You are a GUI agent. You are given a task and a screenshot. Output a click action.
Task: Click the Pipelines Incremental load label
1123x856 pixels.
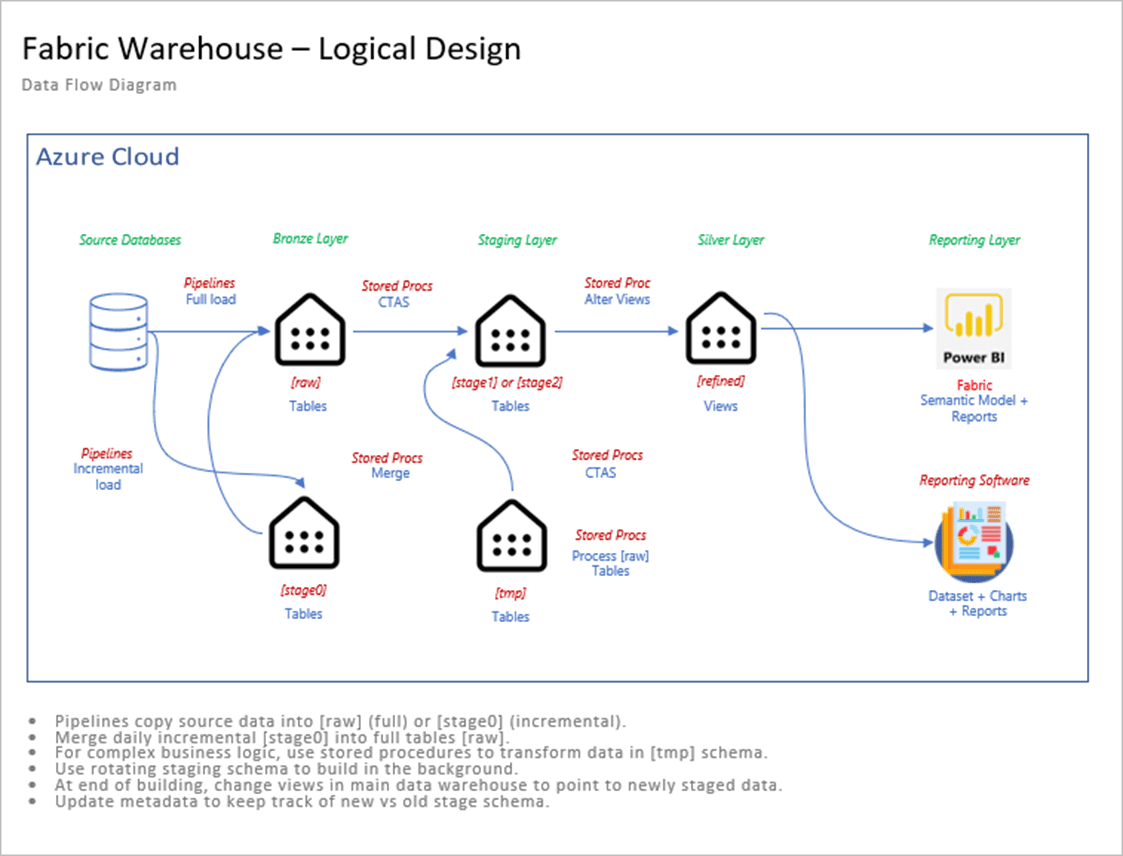tap(107, 468)
